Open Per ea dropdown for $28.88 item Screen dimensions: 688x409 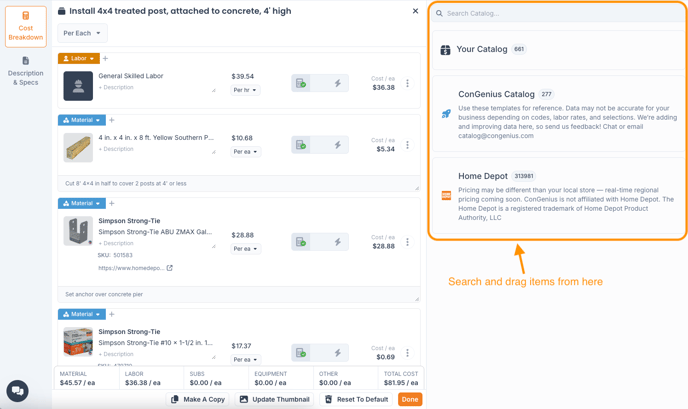[246, 249]
